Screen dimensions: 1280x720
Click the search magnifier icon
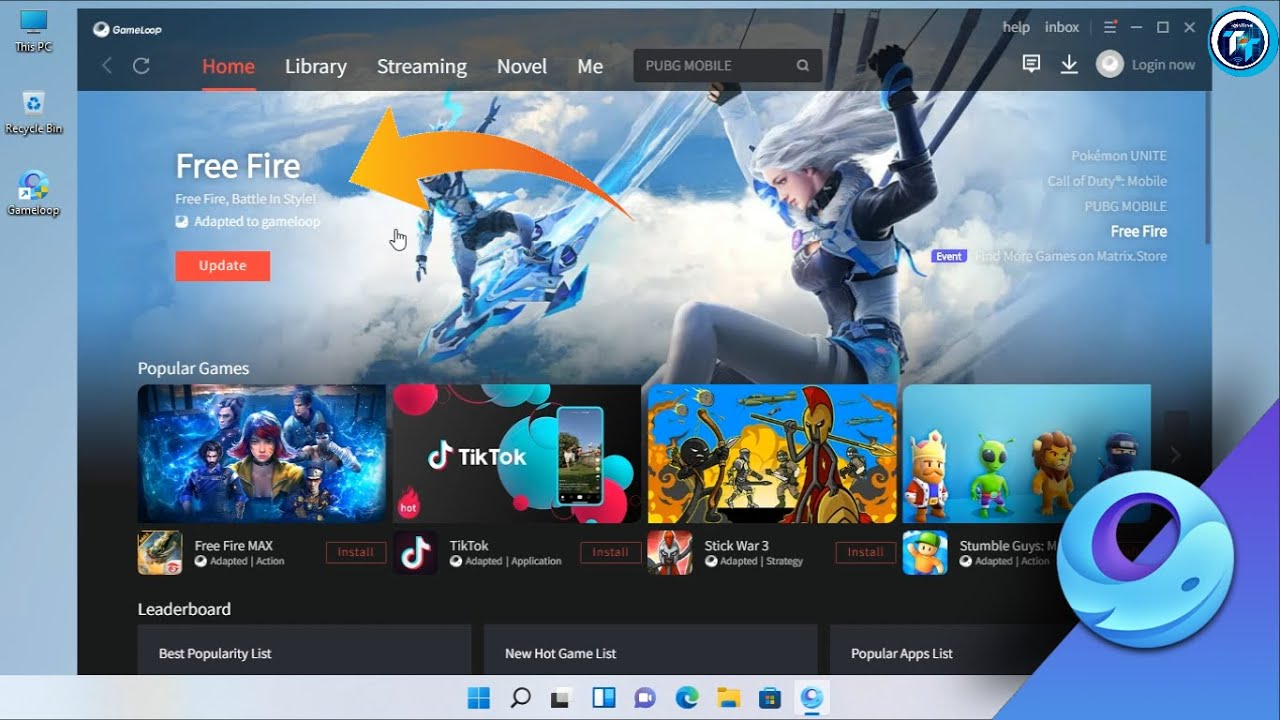tap(802, 66)
